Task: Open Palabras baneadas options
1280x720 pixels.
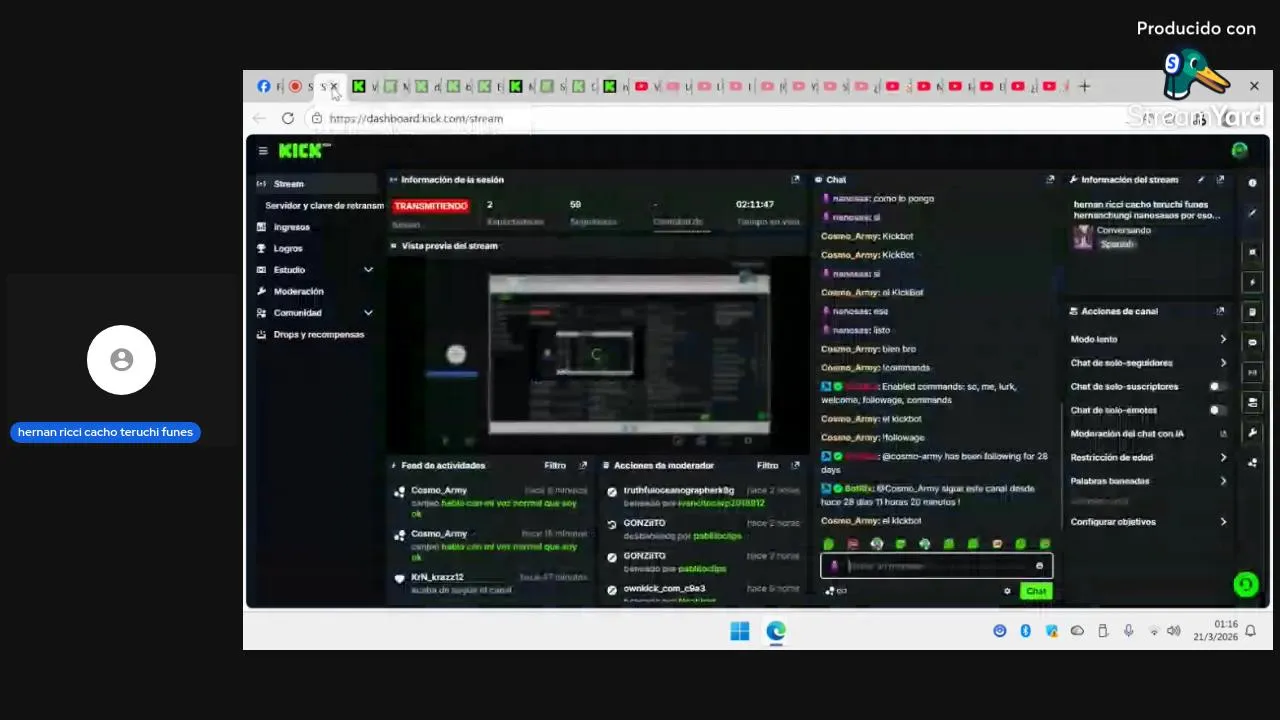Action: click(x=1148, y=481)
